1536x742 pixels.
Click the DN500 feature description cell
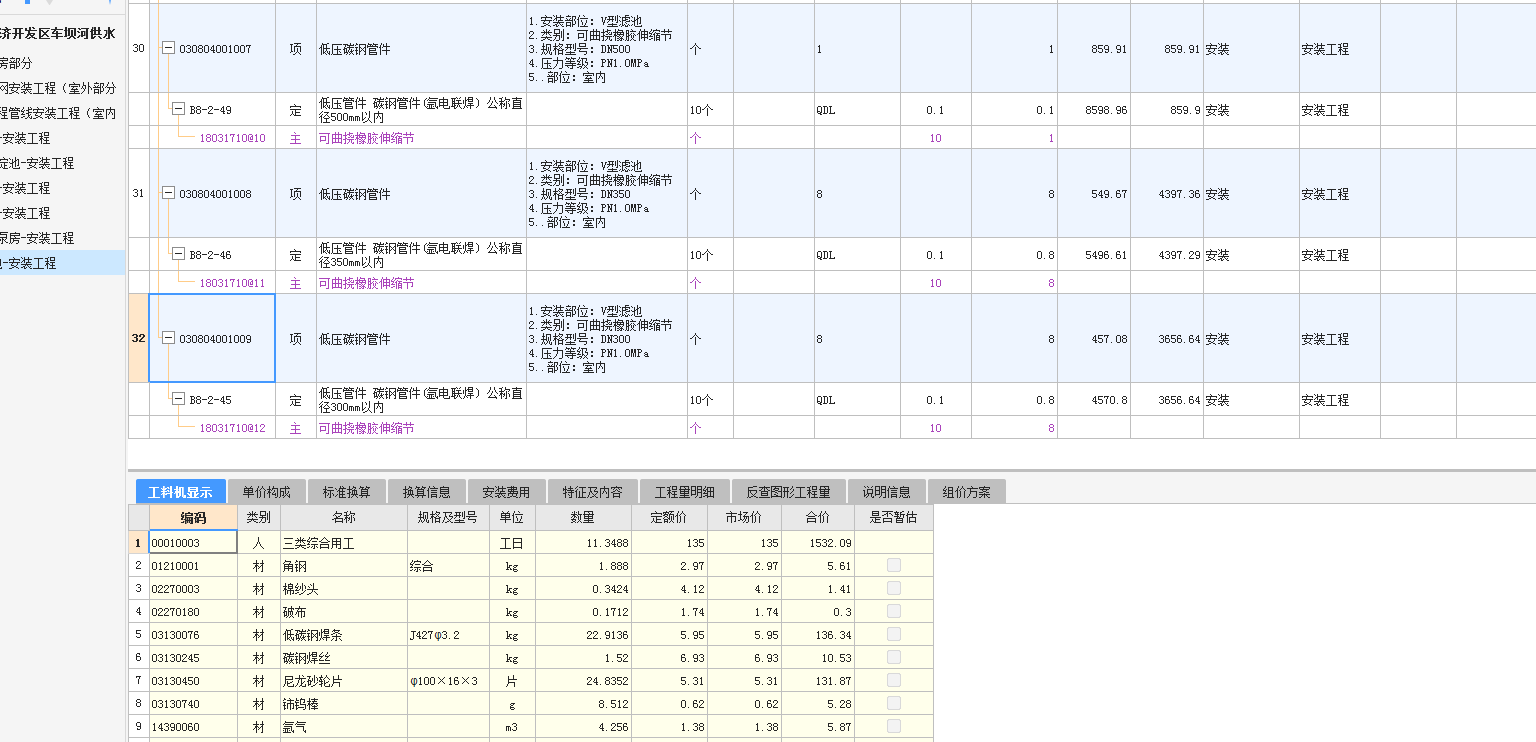point(606,49)
